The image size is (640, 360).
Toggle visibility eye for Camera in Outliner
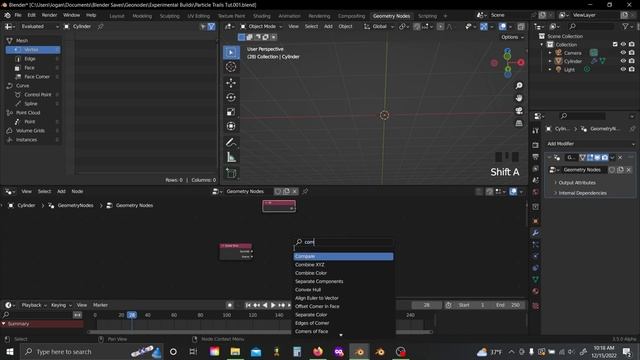pos(623,53)
